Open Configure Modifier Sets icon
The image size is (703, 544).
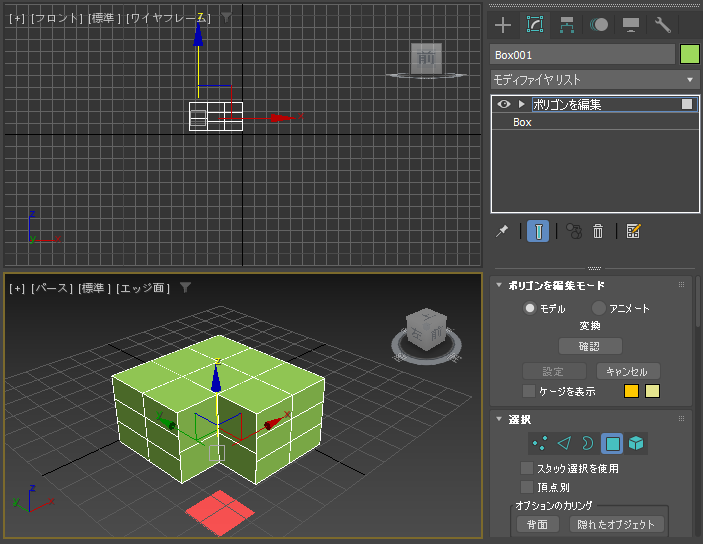click(633, 231)
